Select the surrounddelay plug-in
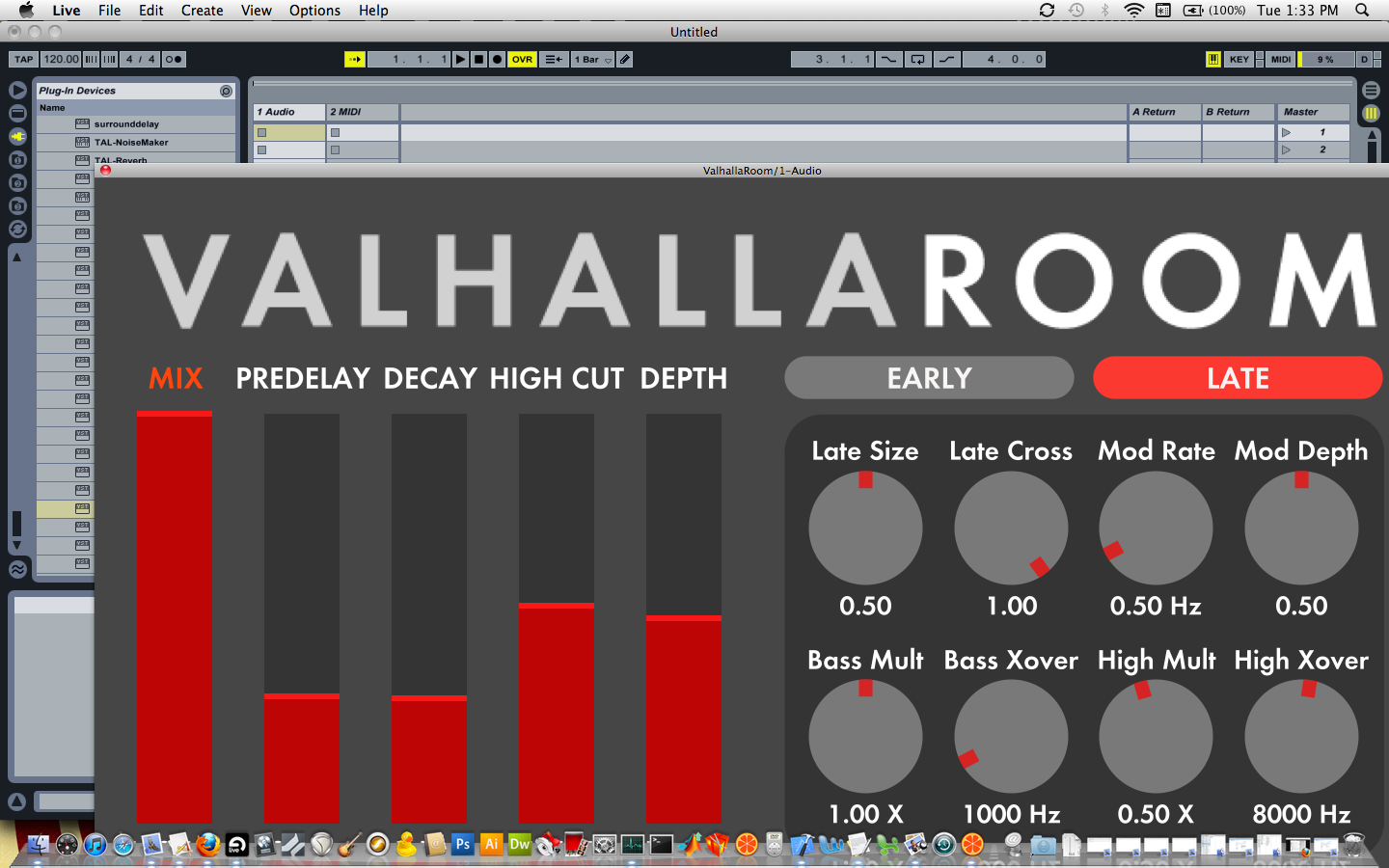The image size is (1389, 868). pos(136,123)
